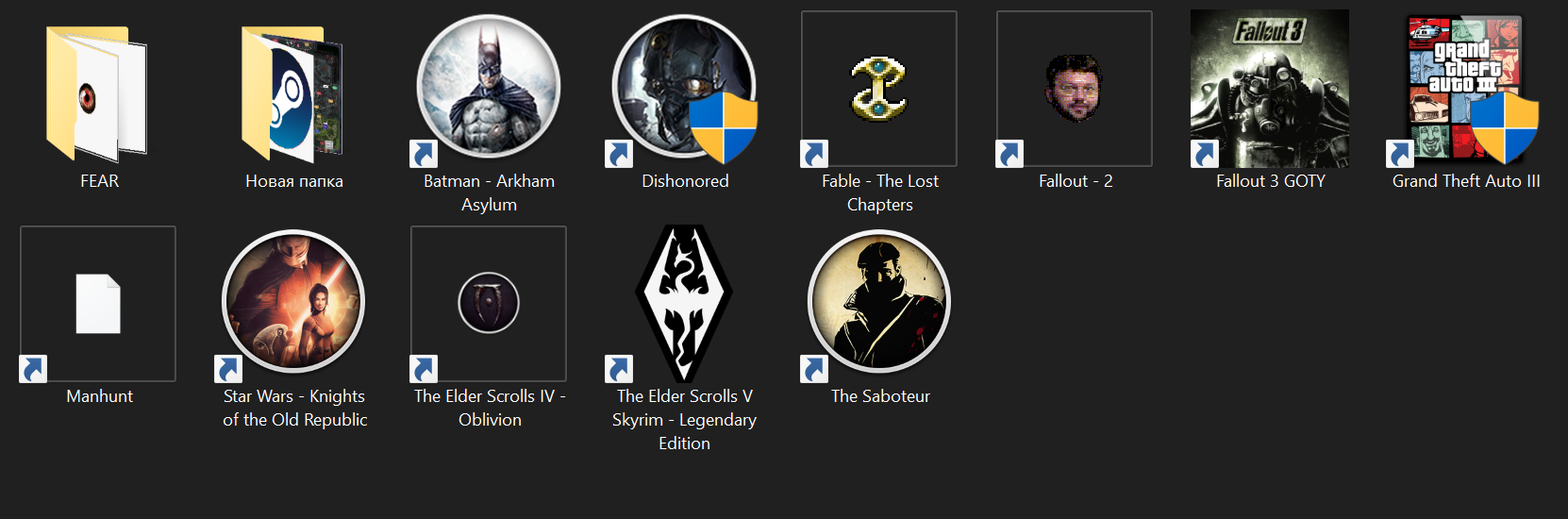Viewport: 1568px width, 519px height.
Task: Click the "Dishonored" name label
Action: 685,181
